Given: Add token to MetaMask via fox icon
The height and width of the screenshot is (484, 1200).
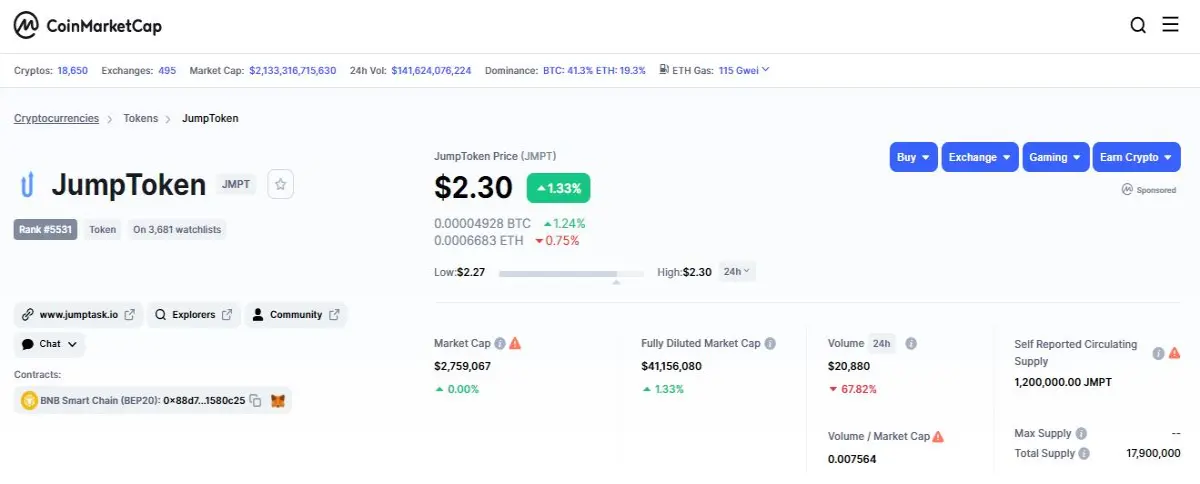Looking at the screenshot, I should coord(278,401).
